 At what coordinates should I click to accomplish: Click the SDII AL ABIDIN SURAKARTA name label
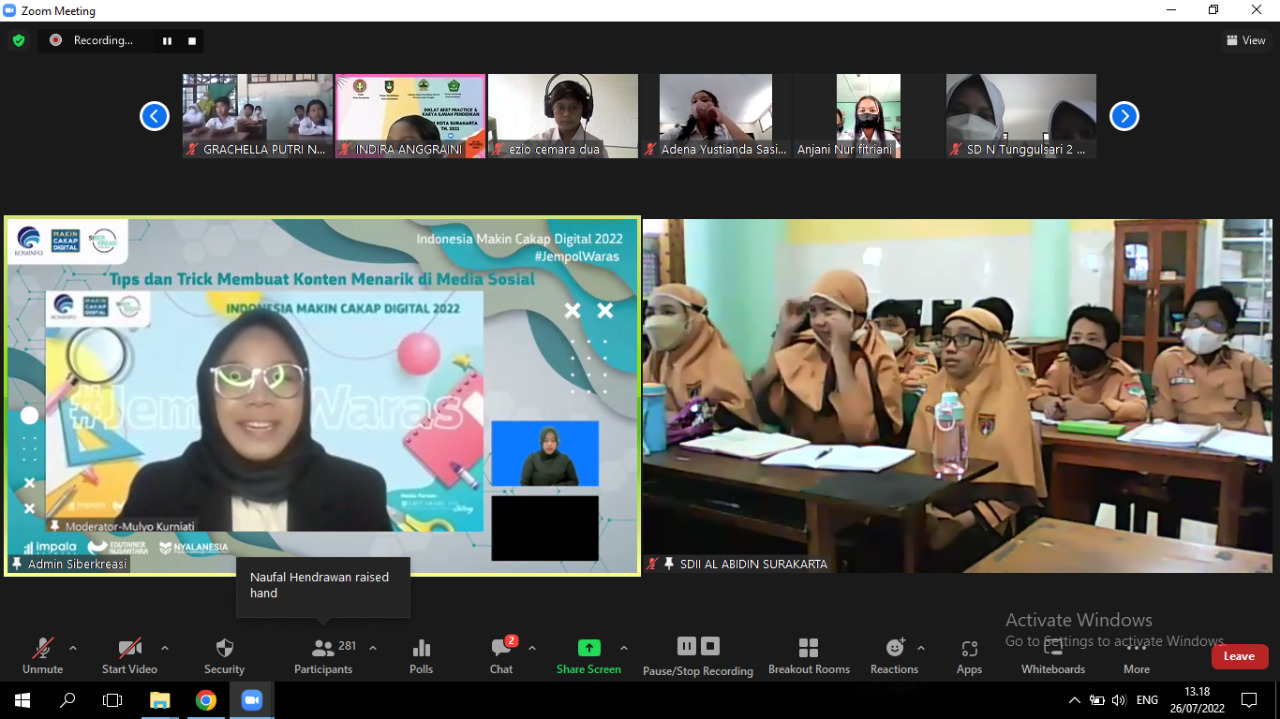click(753, 564)
